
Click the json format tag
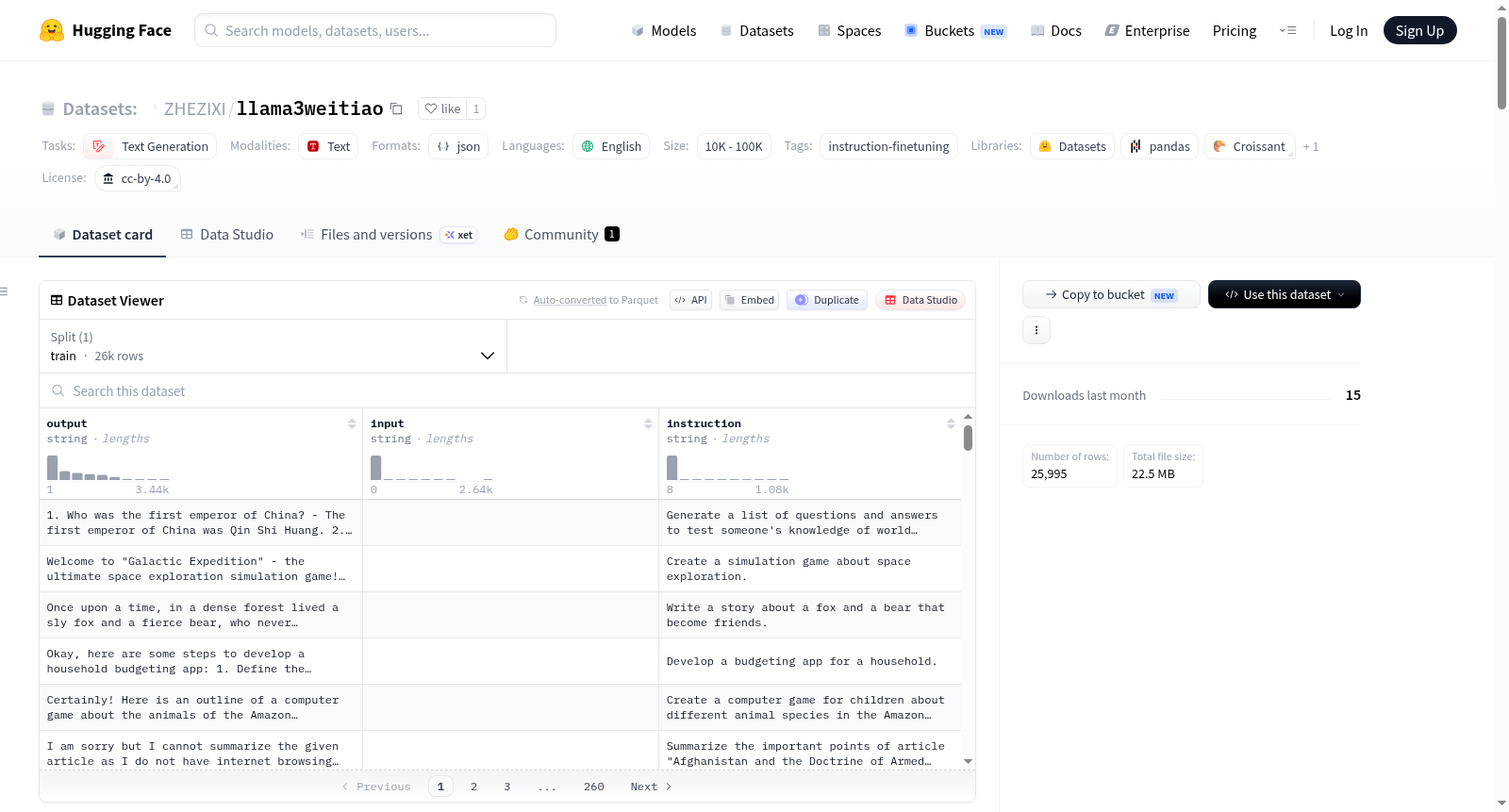coord(458,146)
